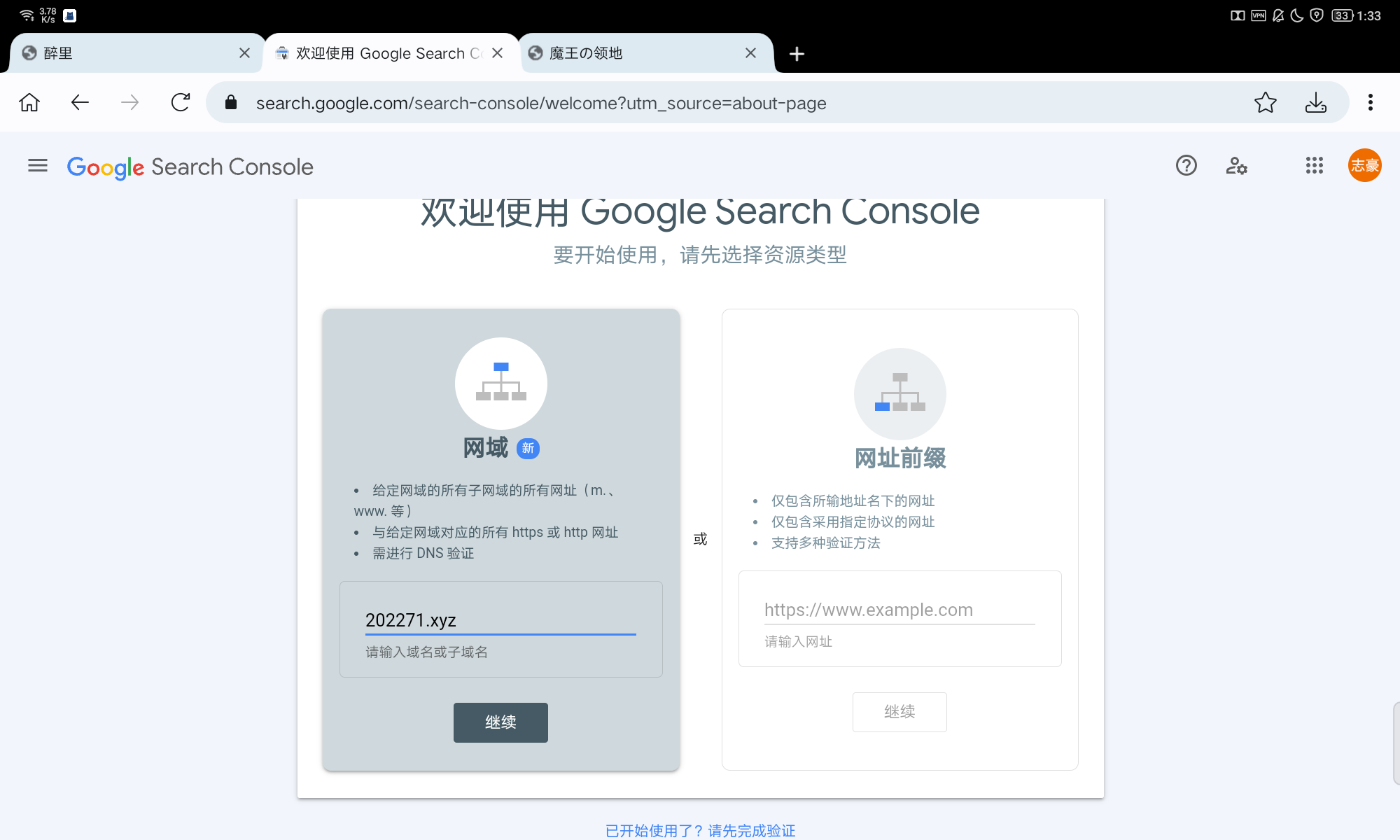Switch to the 魔王の领地 tab
The height and width of the screenshot is (840, 1400).
[x=630, y=53]
